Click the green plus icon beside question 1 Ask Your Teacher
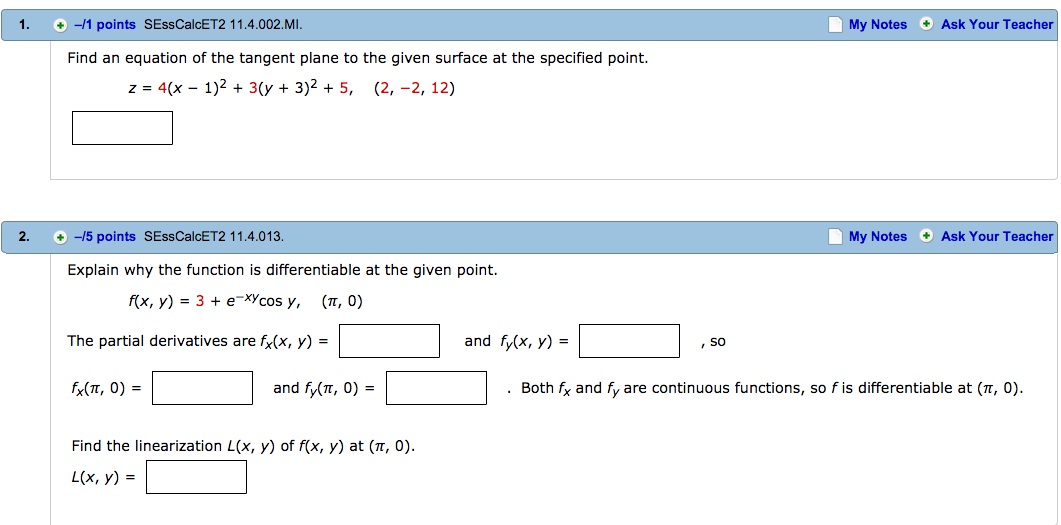 pos(927,24)
